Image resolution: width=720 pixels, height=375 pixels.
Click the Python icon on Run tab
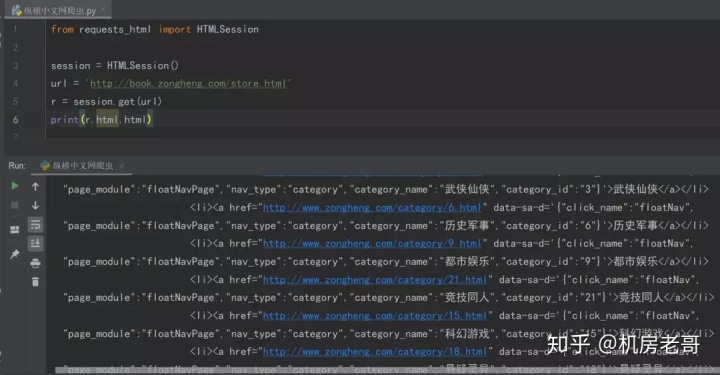(x=45, y=166)
